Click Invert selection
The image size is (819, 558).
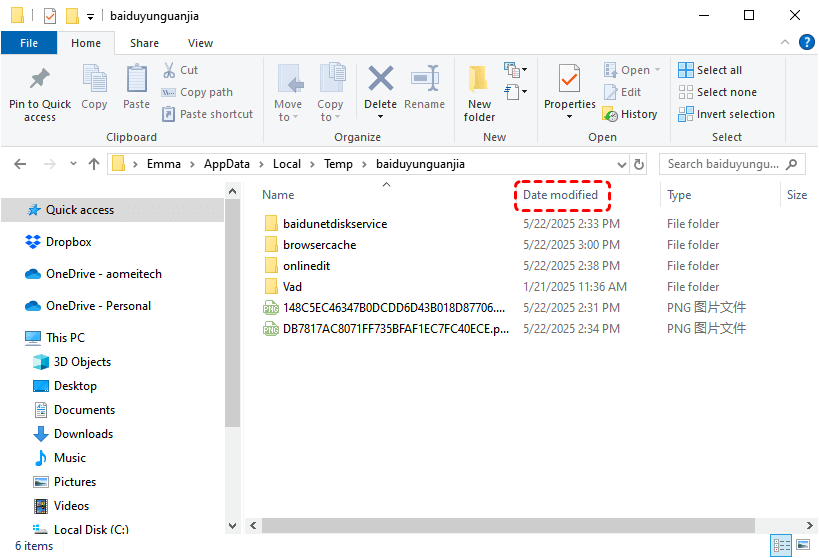(x=726, y=114)
